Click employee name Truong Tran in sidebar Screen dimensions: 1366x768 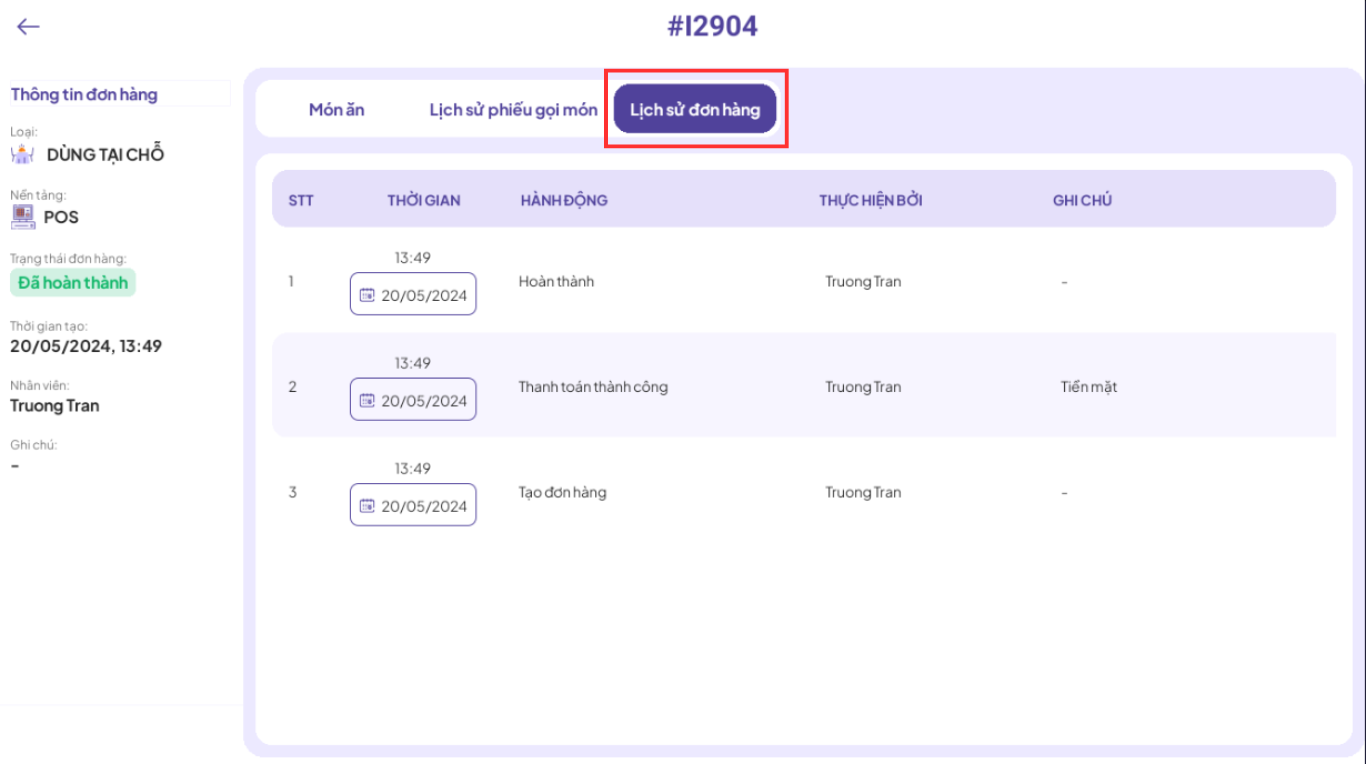55,406
